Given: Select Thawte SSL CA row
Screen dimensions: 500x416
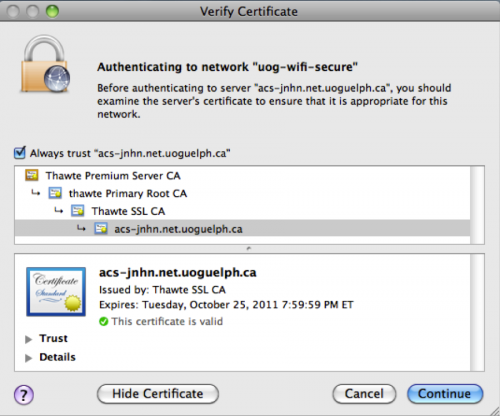Looking at the screenshot, I should (242, 211).
